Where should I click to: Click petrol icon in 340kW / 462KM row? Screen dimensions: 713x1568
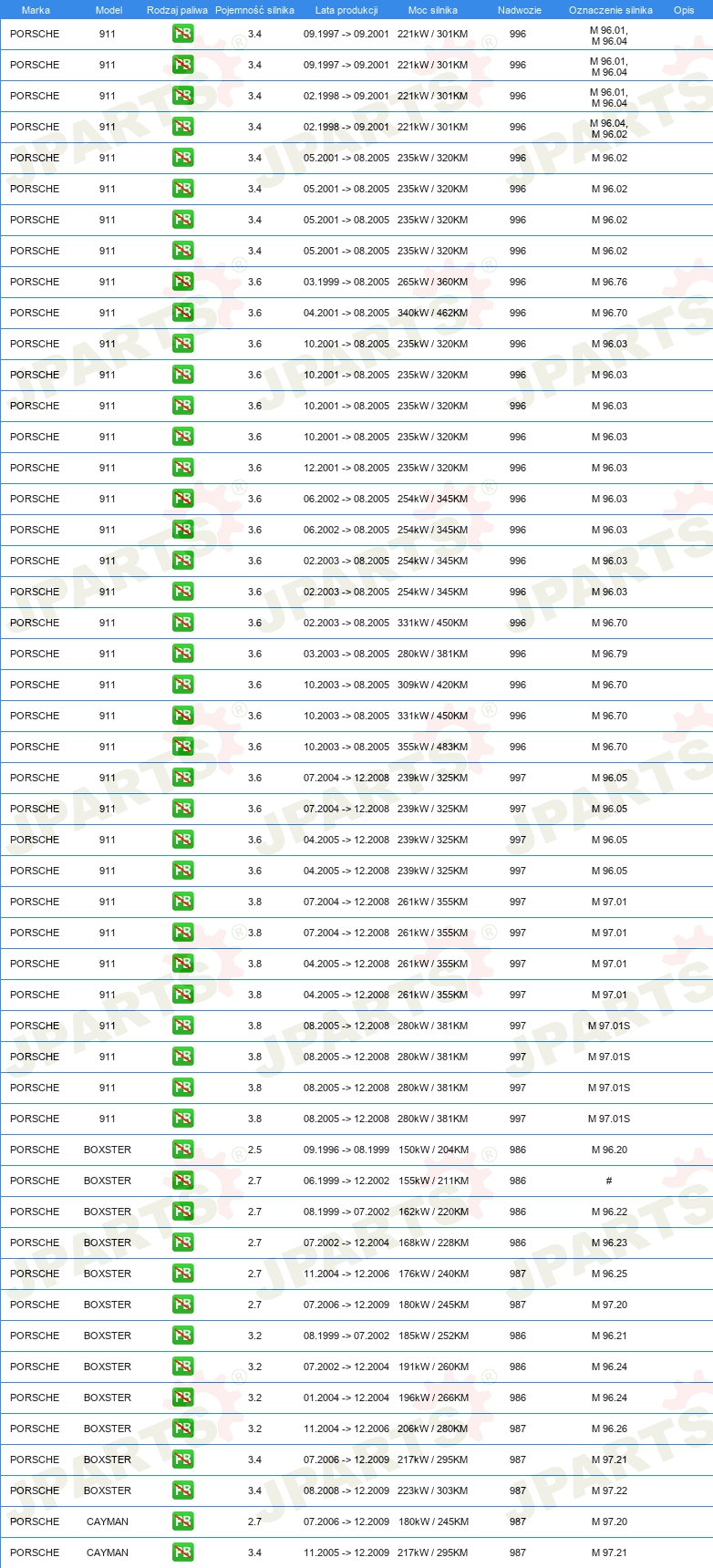[x=182, y=313]
